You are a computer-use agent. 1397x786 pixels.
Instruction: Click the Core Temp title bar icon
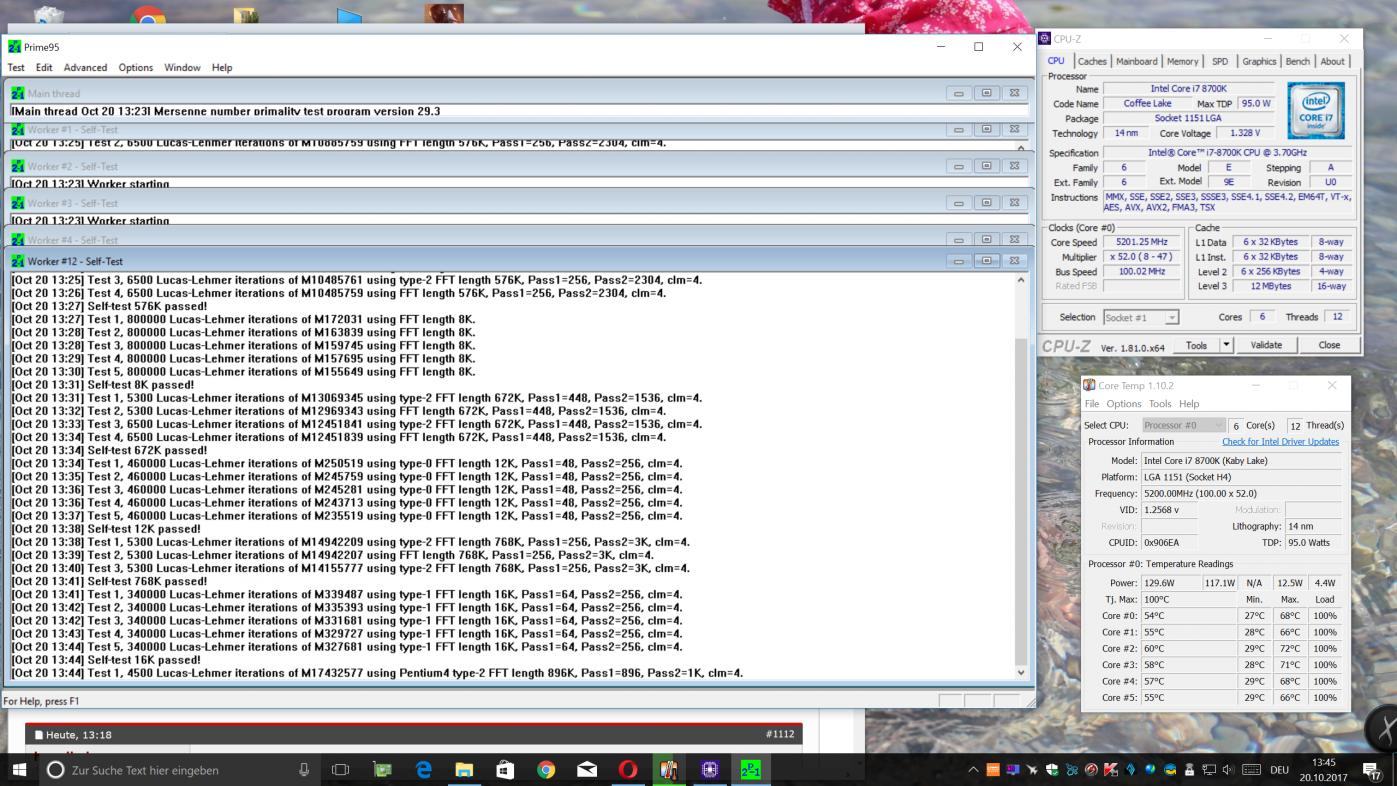click(x=1089, y=385)
